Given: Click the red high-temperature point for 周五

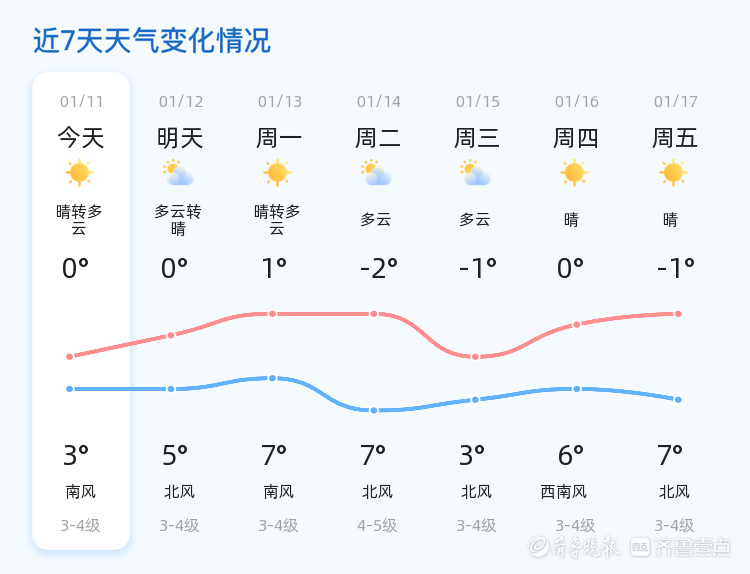Looking at the screenshot, I should click(x=678, y=314).
